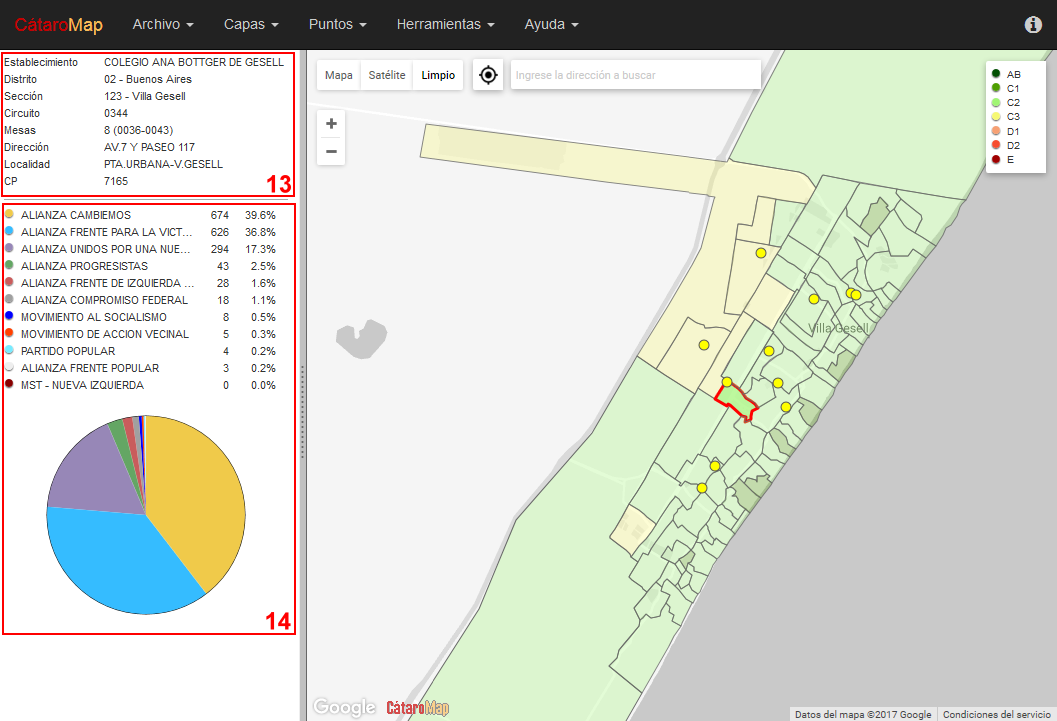
Task: Click the Distrito value 02 - Buenos Aires
Action: [x=148, y=79]
